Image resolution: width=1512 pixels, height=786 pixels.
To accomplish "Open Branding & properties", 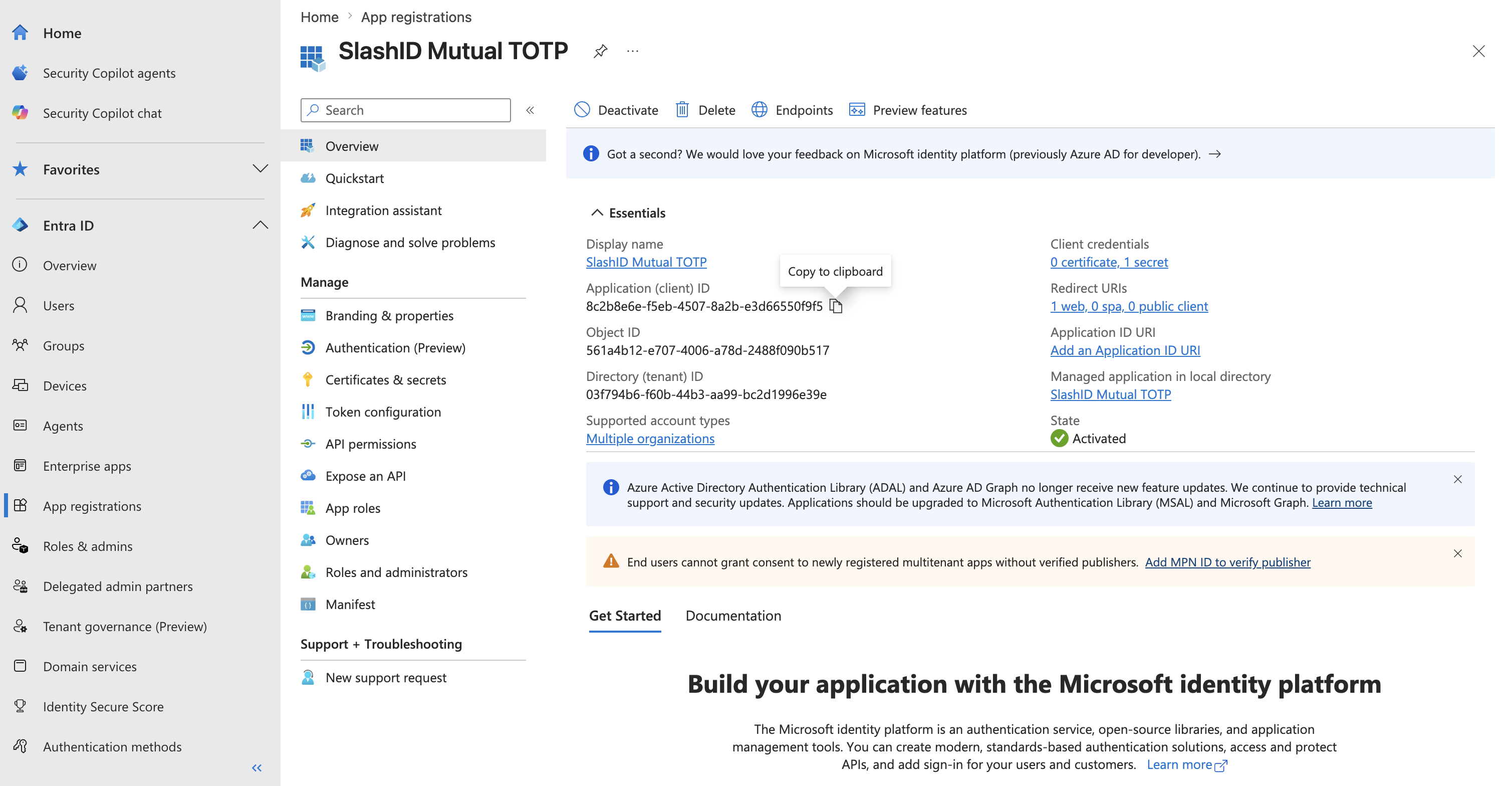I will 389,315.
